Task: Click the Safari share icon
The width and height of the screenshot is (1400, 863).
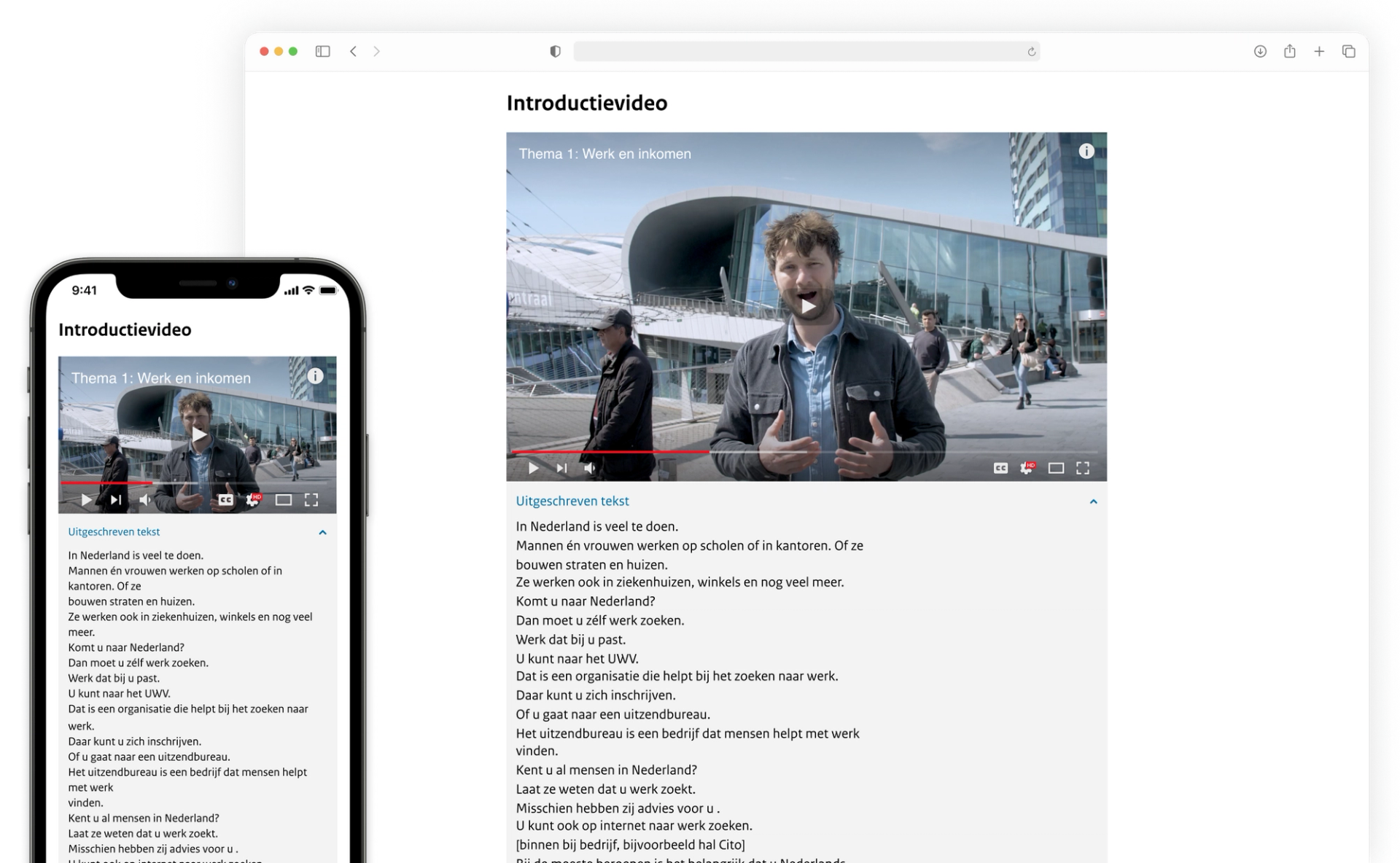Action: click(1289, 51)
